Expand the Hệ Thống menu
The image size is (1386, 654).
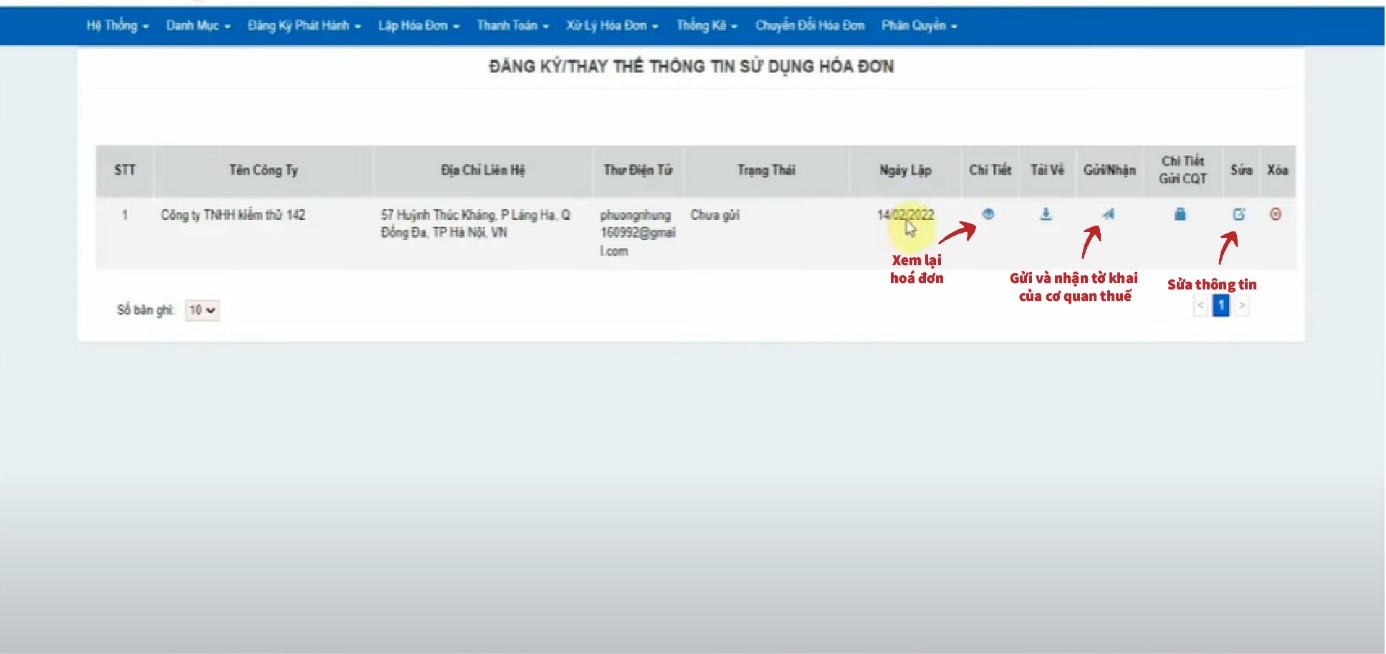(x=118, y=26)
